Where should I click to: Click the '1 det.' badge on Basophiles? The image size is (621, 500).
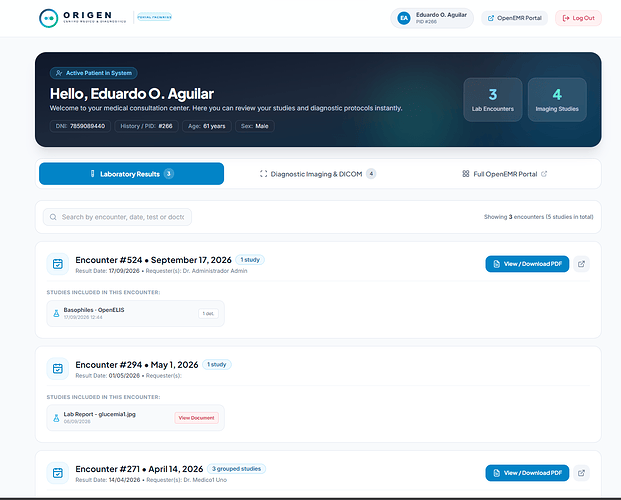tap(208, 313)
